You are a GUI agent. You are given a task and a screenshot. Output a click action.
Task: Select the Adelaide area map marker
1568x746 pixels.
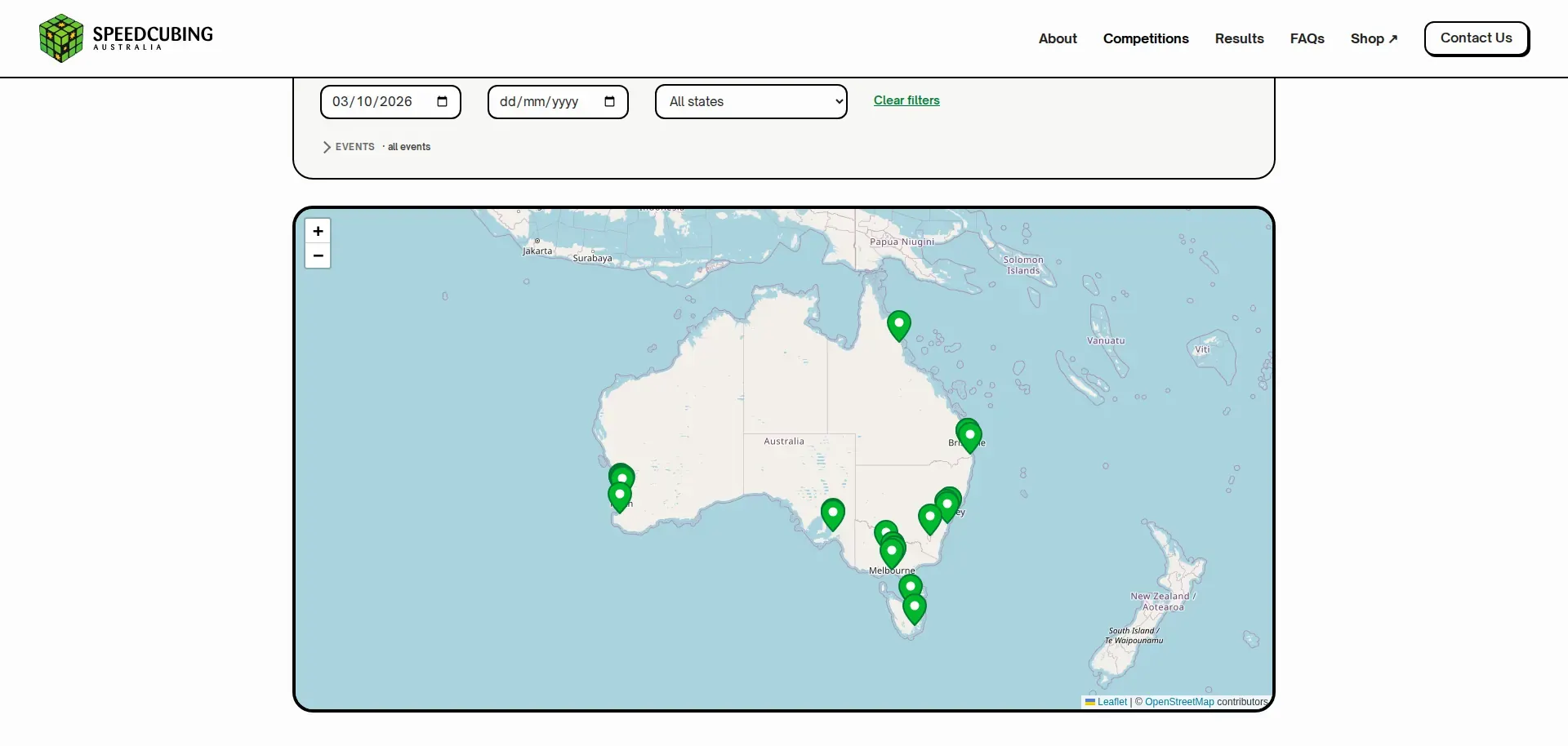(x=833, y=515)
